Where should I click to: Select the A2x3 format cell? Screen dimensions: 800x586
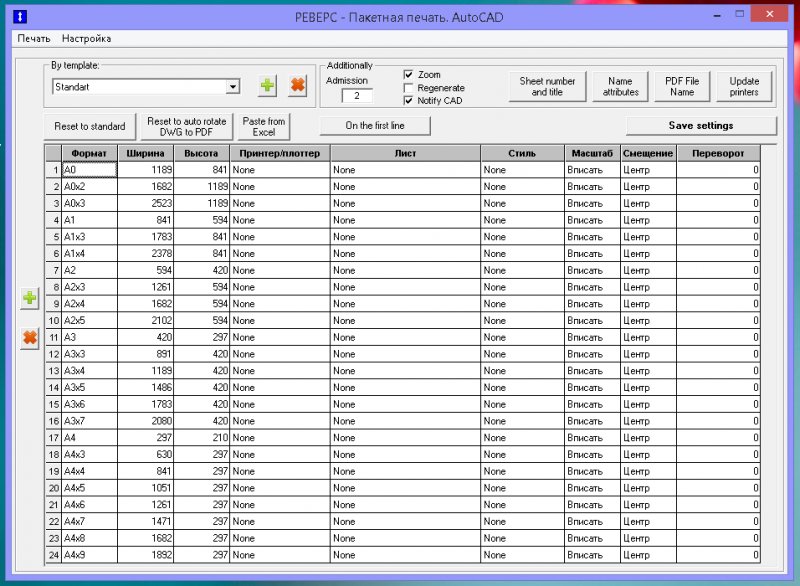point(90,287)
